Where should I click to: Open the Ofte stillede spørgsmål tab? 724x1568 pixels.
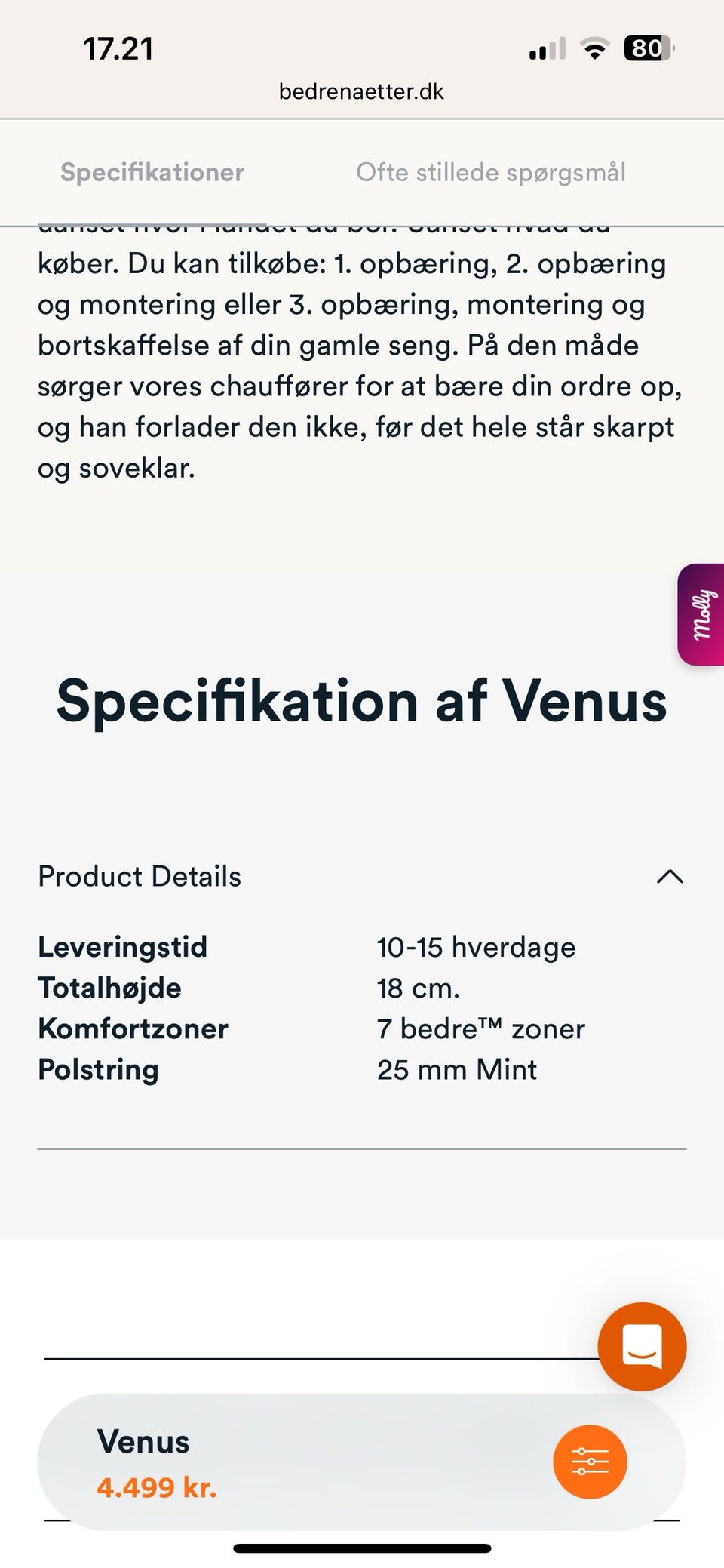coord(491,172)
